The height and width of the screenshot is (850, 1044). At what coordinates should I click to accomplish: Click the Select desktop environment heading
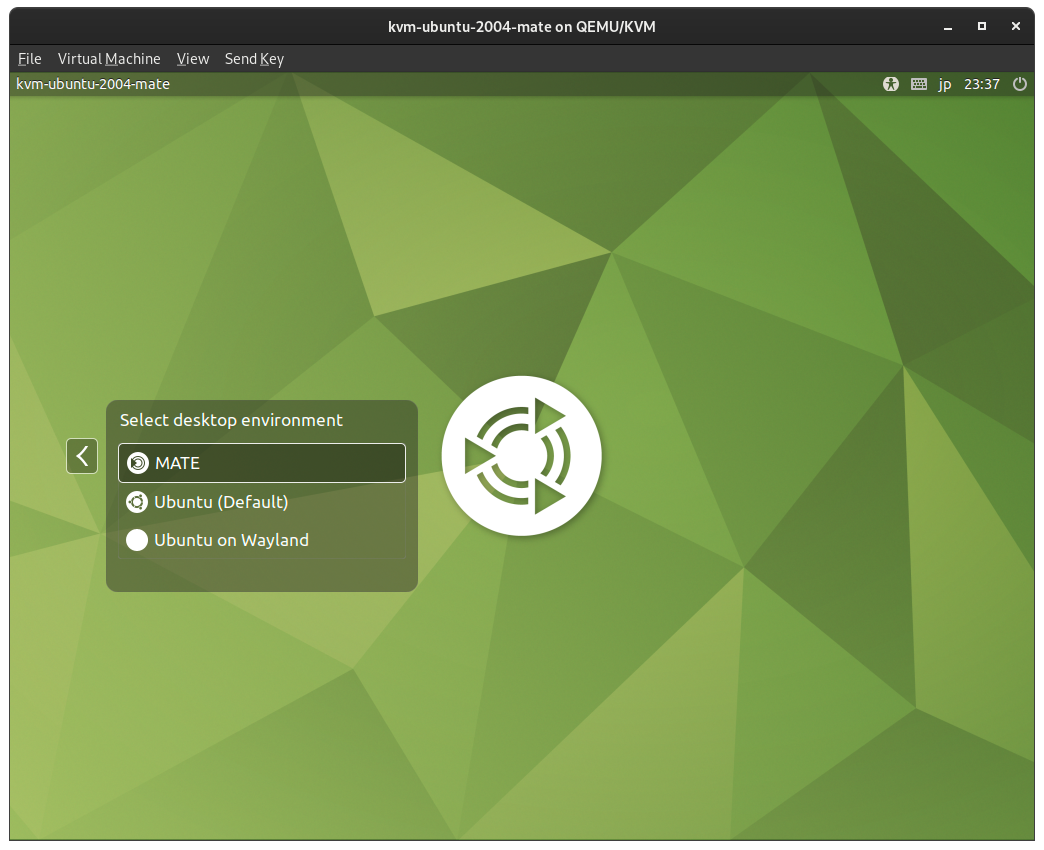pos(231,420)
